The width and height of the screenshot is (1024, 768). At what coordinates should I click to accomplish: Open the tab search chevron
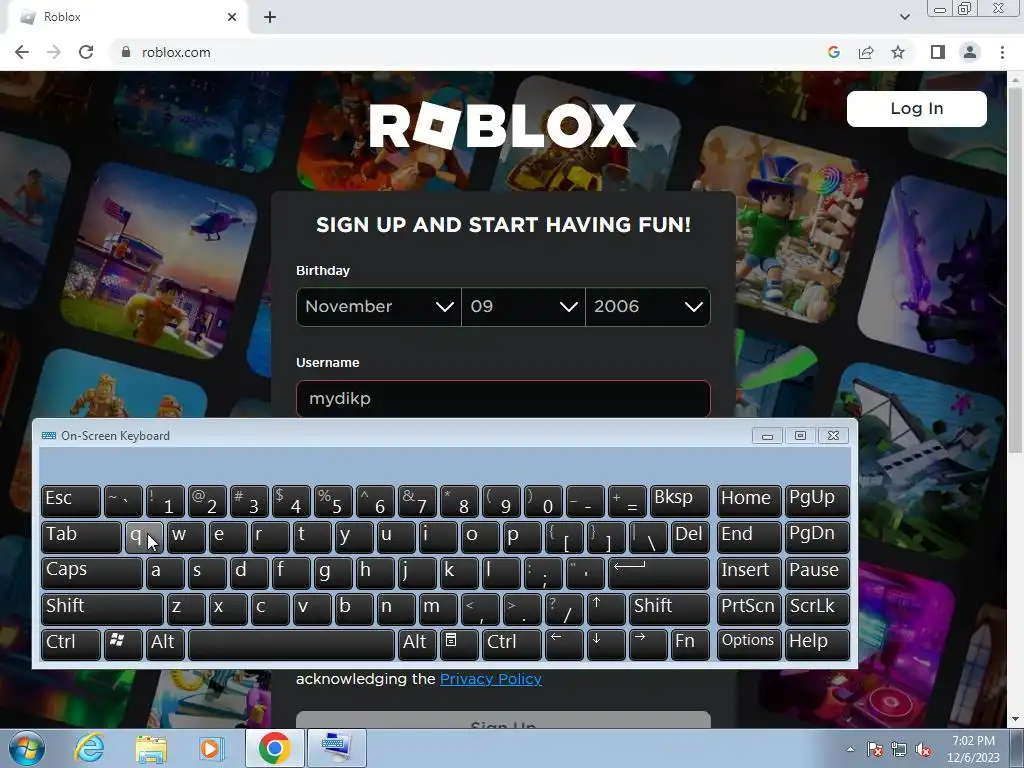pos(905,17)
